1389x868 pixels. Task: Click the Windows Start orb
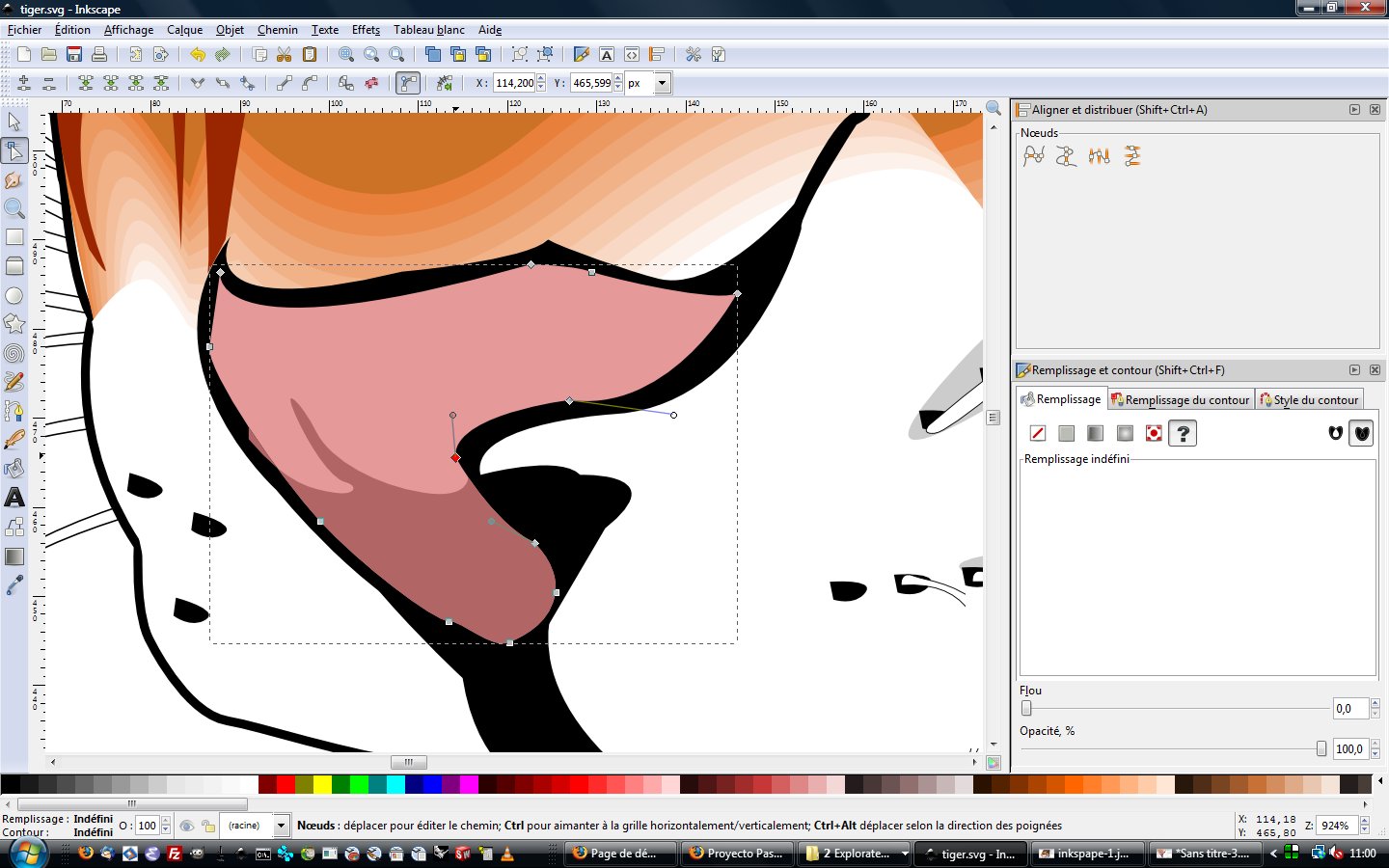tap(27, 854)
